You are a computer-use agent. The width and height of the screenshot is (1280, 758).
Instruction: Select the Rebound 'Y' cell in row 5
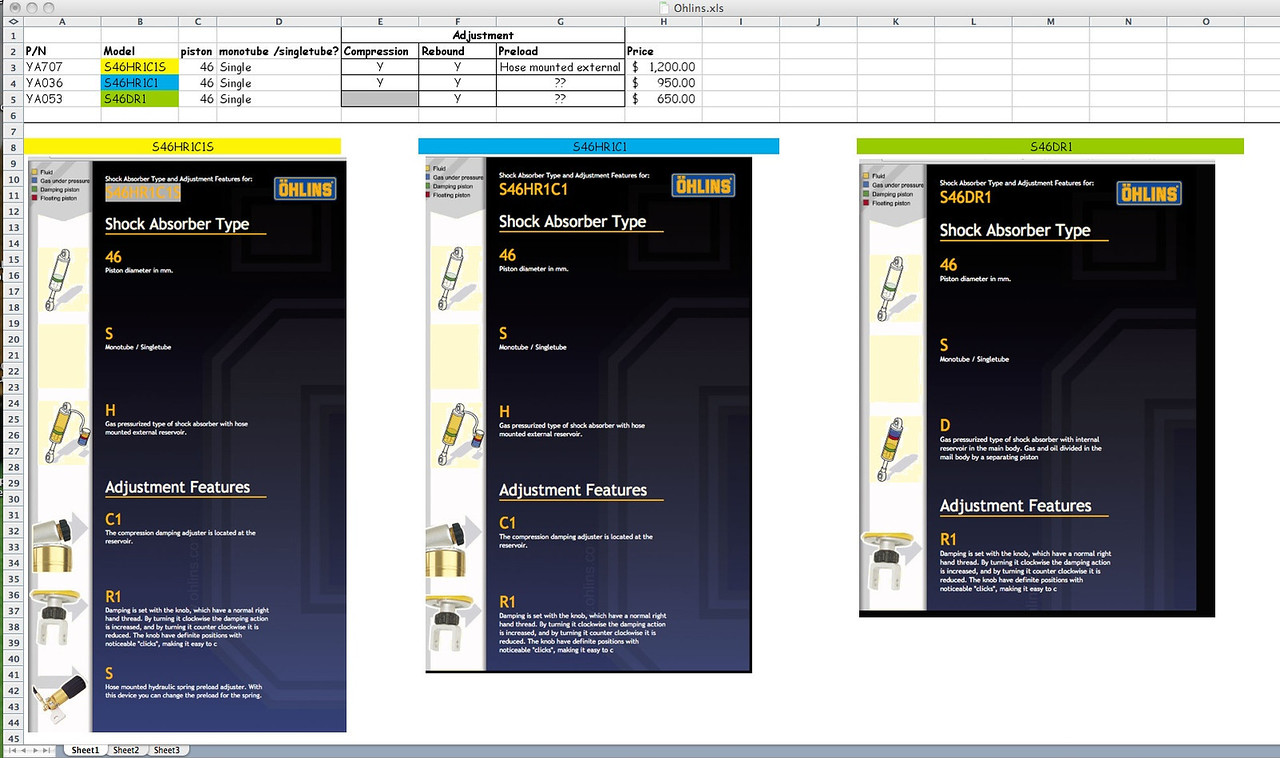tap(458, 99)
